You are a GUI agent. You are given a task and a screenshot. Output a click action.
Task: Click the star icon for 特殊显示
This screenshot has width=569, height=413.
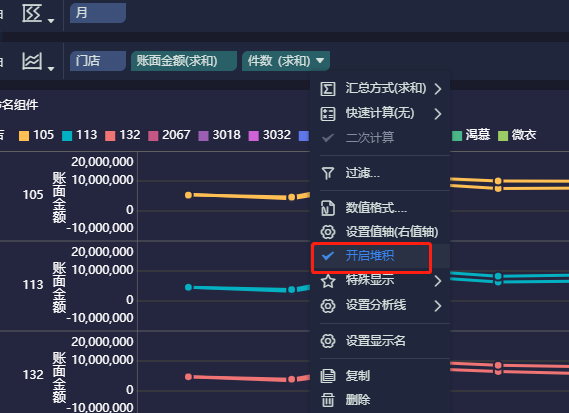coord(328,281)
